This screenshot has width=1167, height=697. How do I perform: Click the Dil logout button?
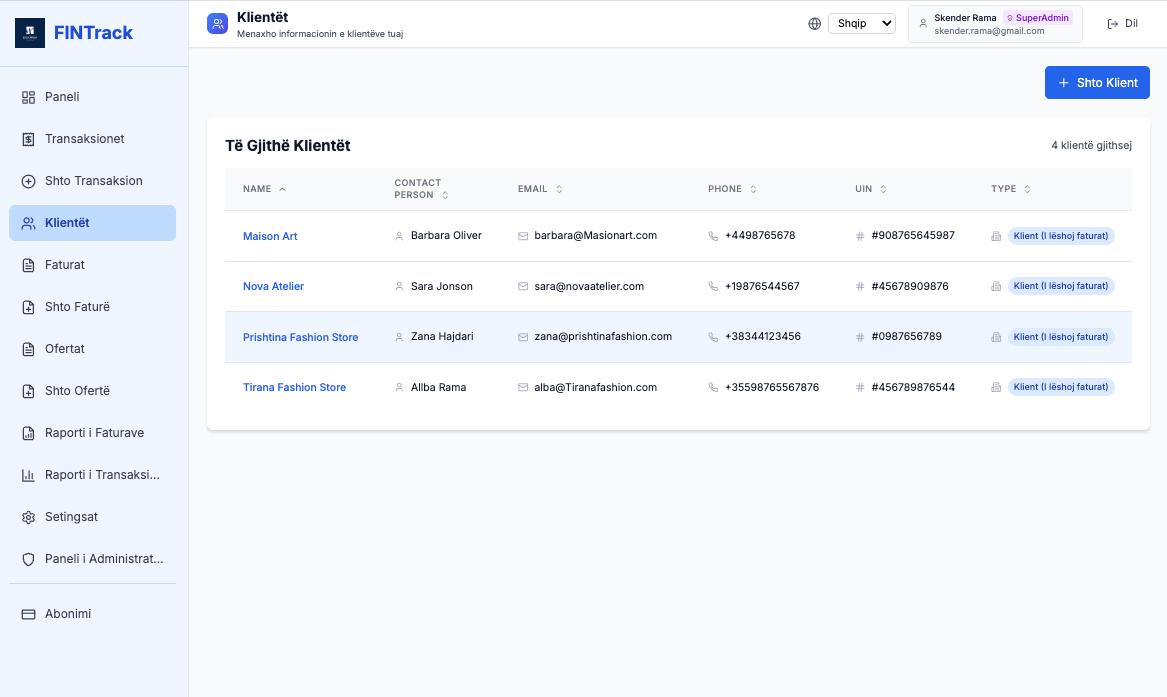(1122, 24)
